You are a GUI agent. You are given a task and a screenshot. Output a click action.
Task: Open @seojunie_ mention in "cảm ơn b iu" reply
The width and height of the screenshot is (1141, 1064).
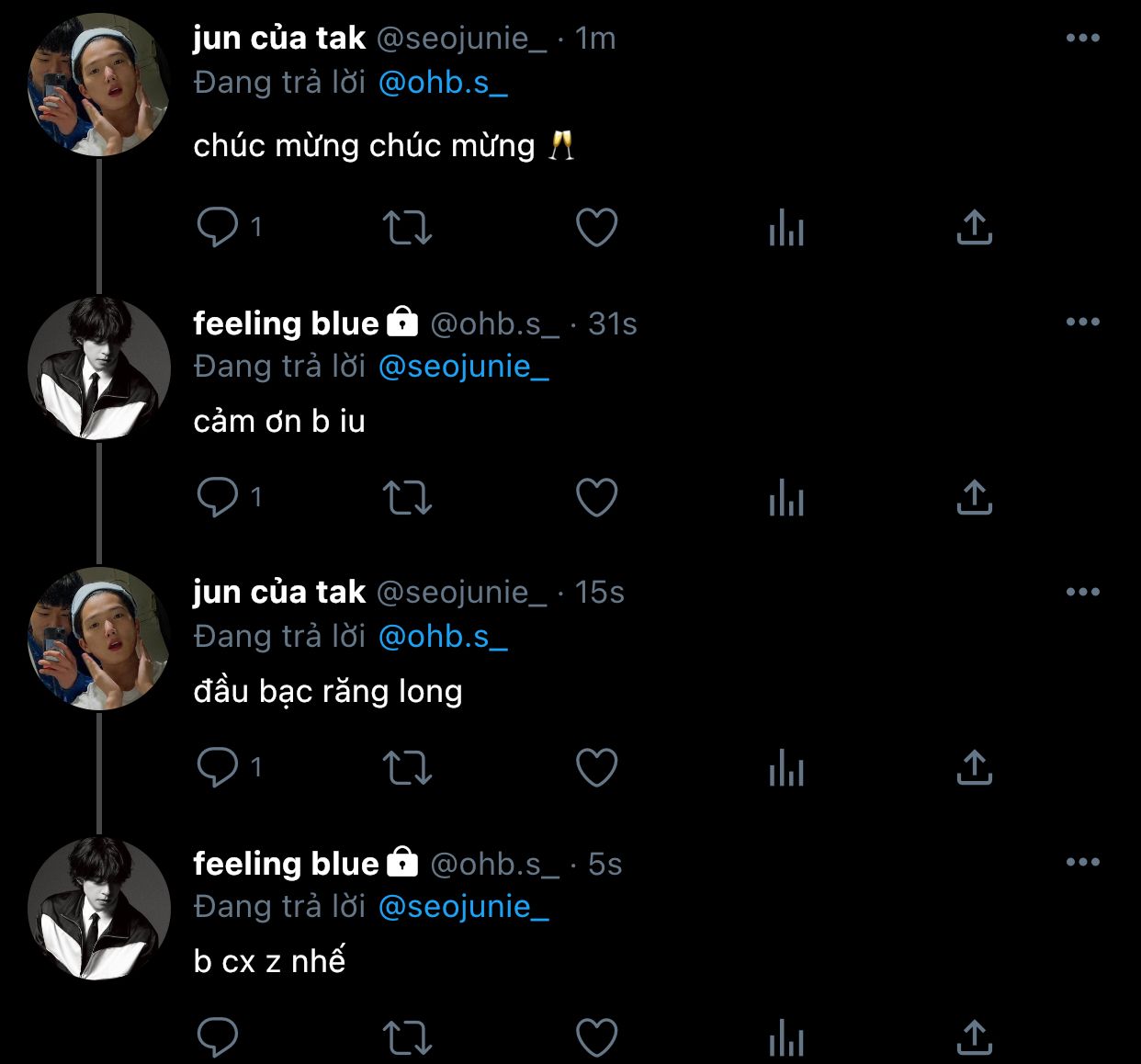click(x=463, y=367)
